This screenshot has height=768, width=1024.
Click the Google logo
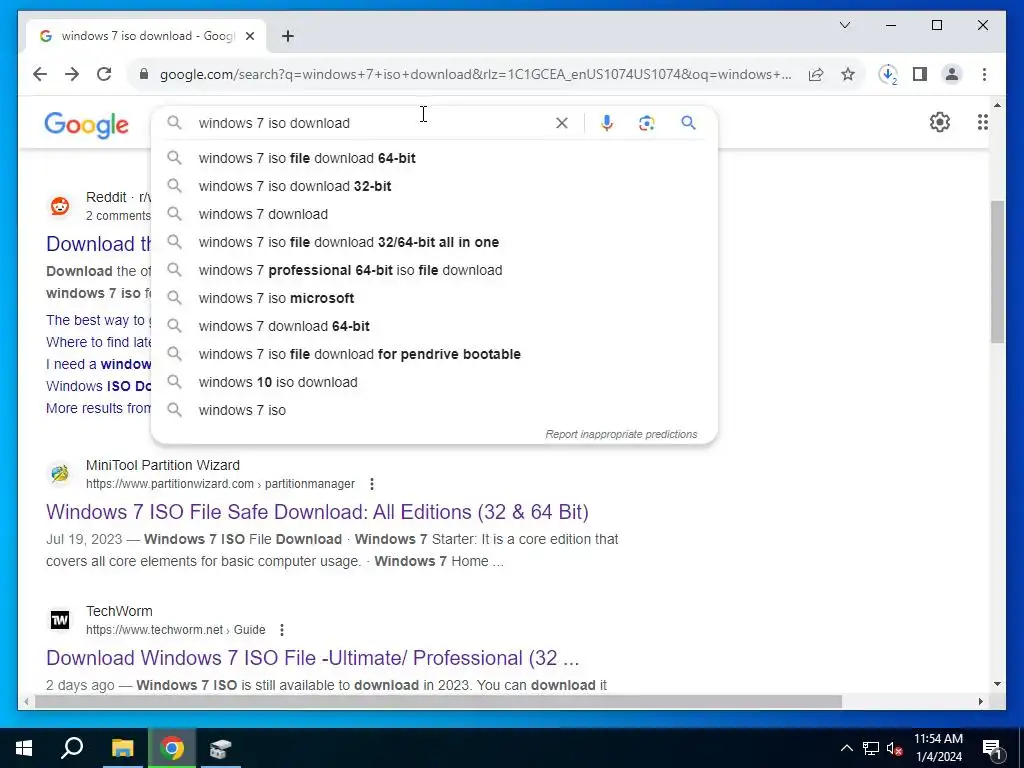click(x=86, y=124)
